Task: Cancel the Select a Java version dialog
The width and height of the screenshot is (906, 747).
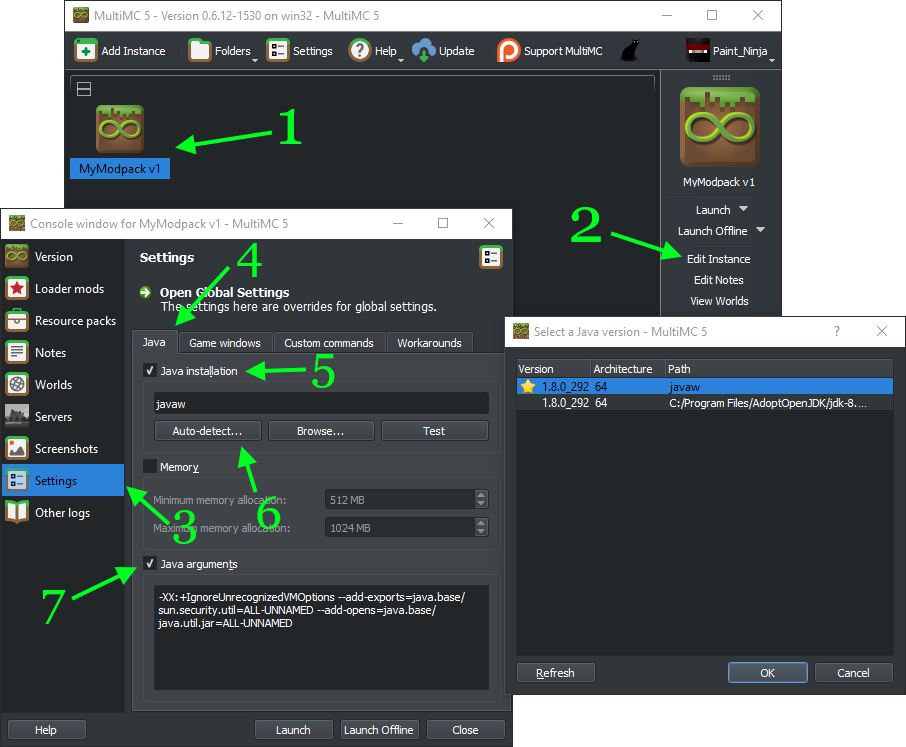Action: 853,672
